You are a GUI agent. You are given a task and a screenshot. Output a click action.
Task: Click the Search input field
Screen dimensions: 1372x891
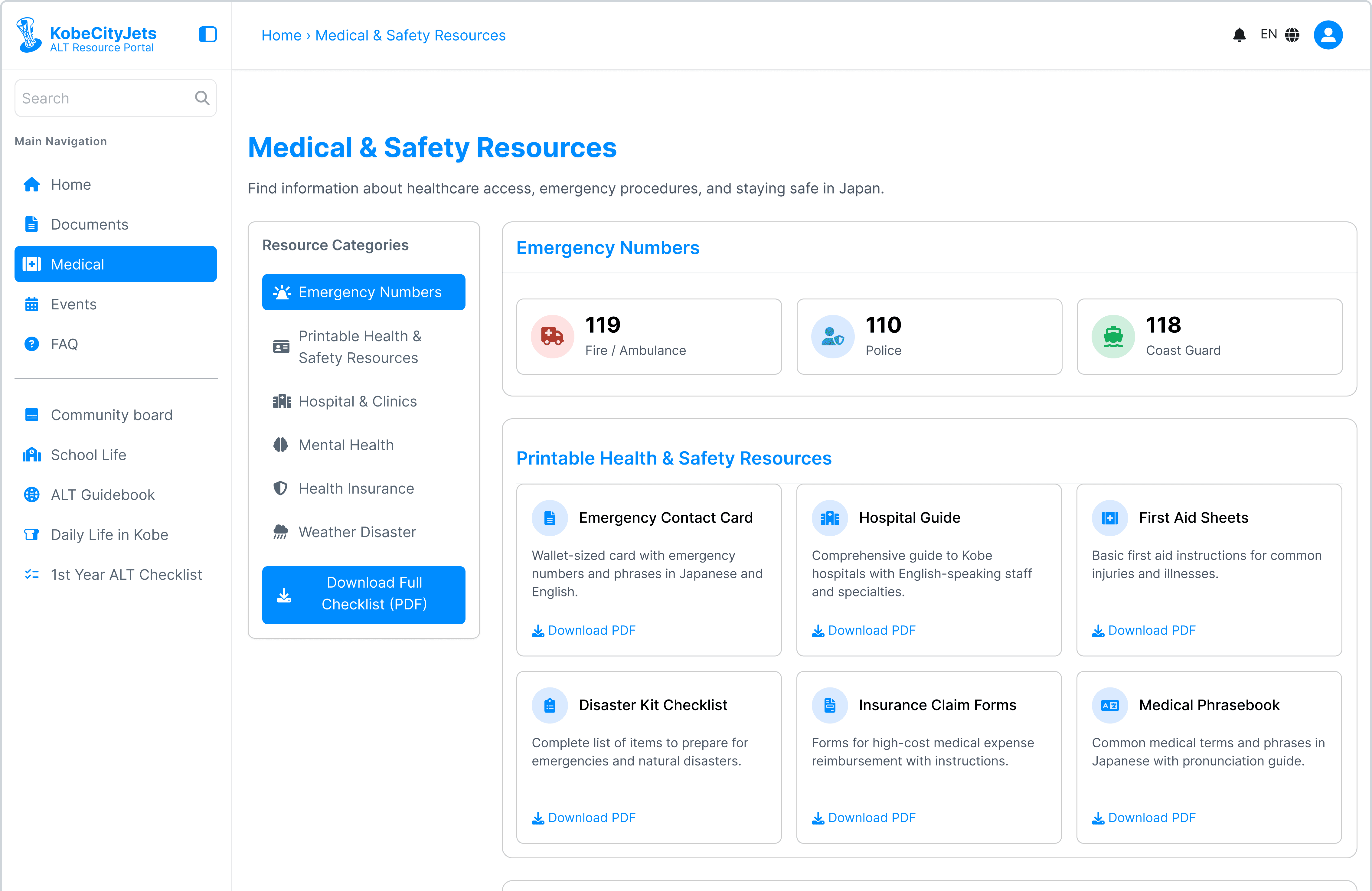point(104,98)
